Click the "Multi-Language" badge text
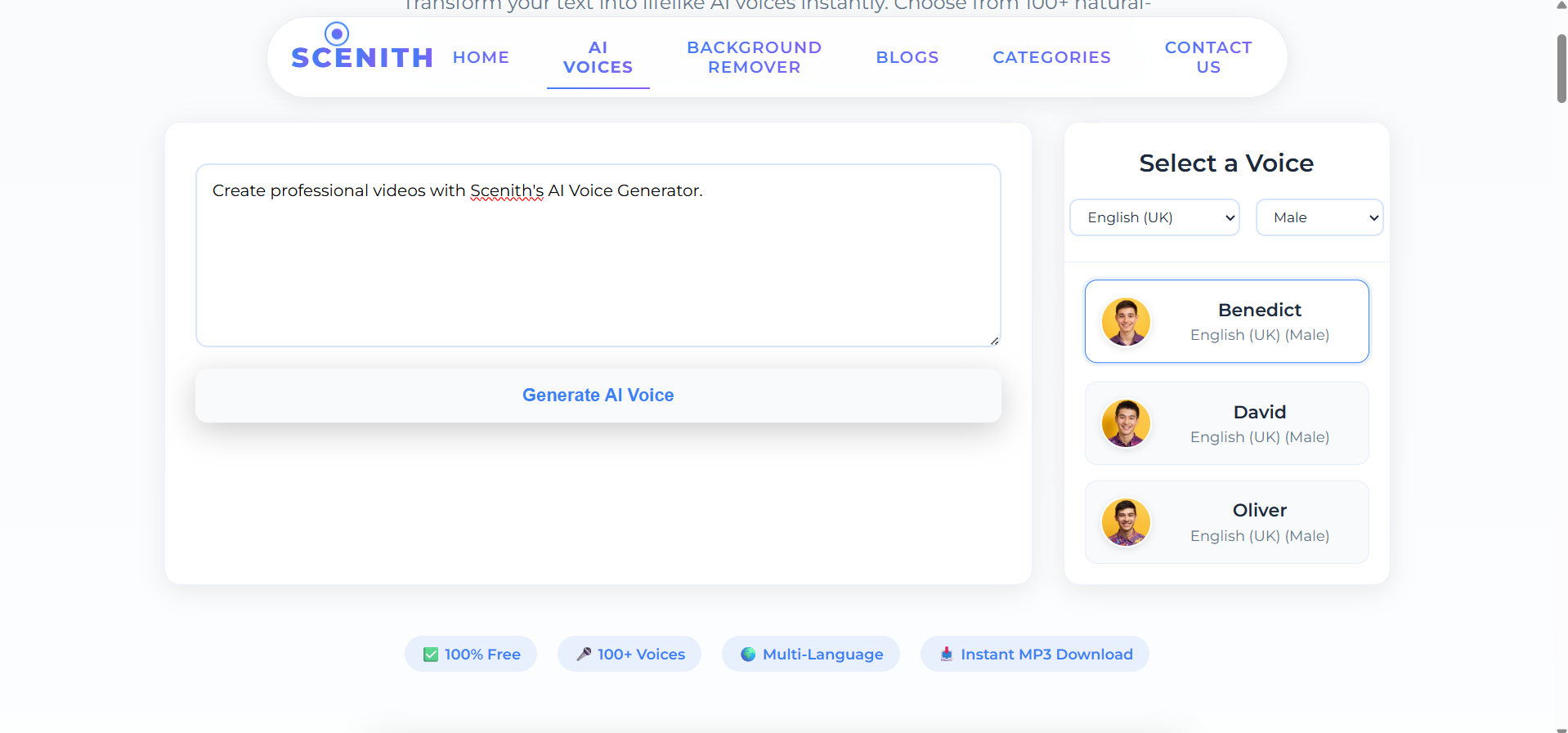 click(x=822, y=655)
